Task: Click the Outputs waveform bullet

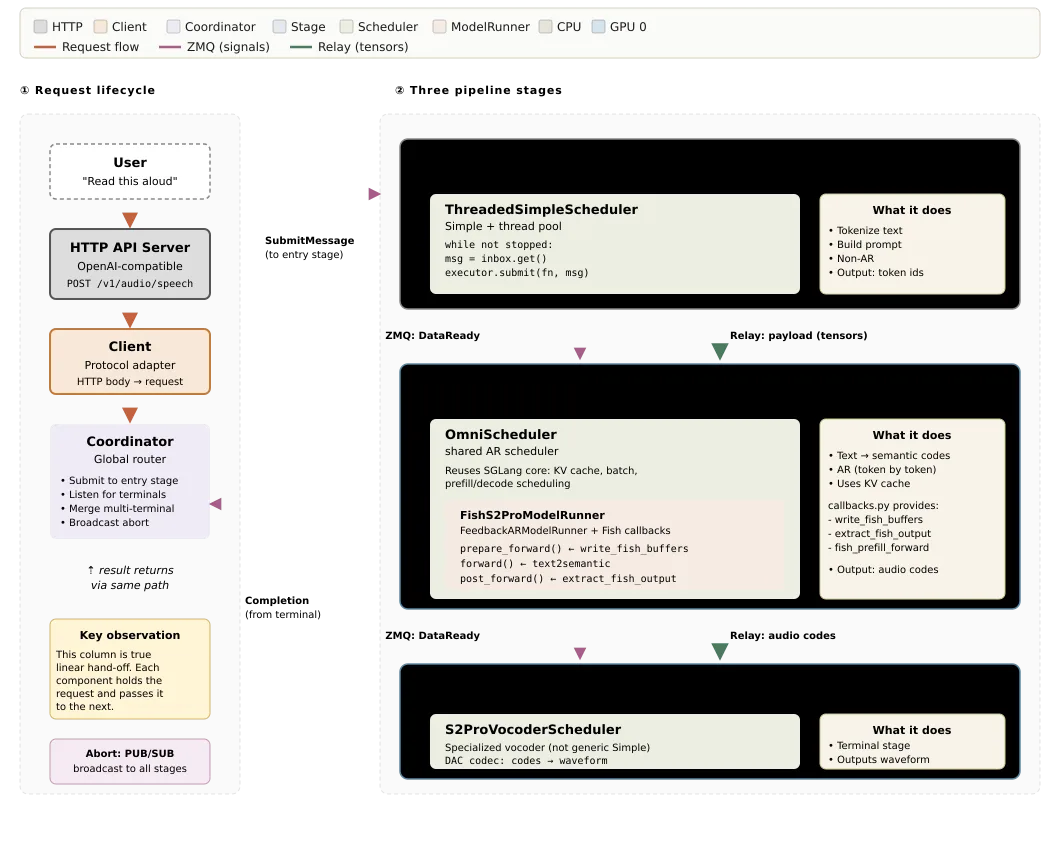Action: point(879,759)
